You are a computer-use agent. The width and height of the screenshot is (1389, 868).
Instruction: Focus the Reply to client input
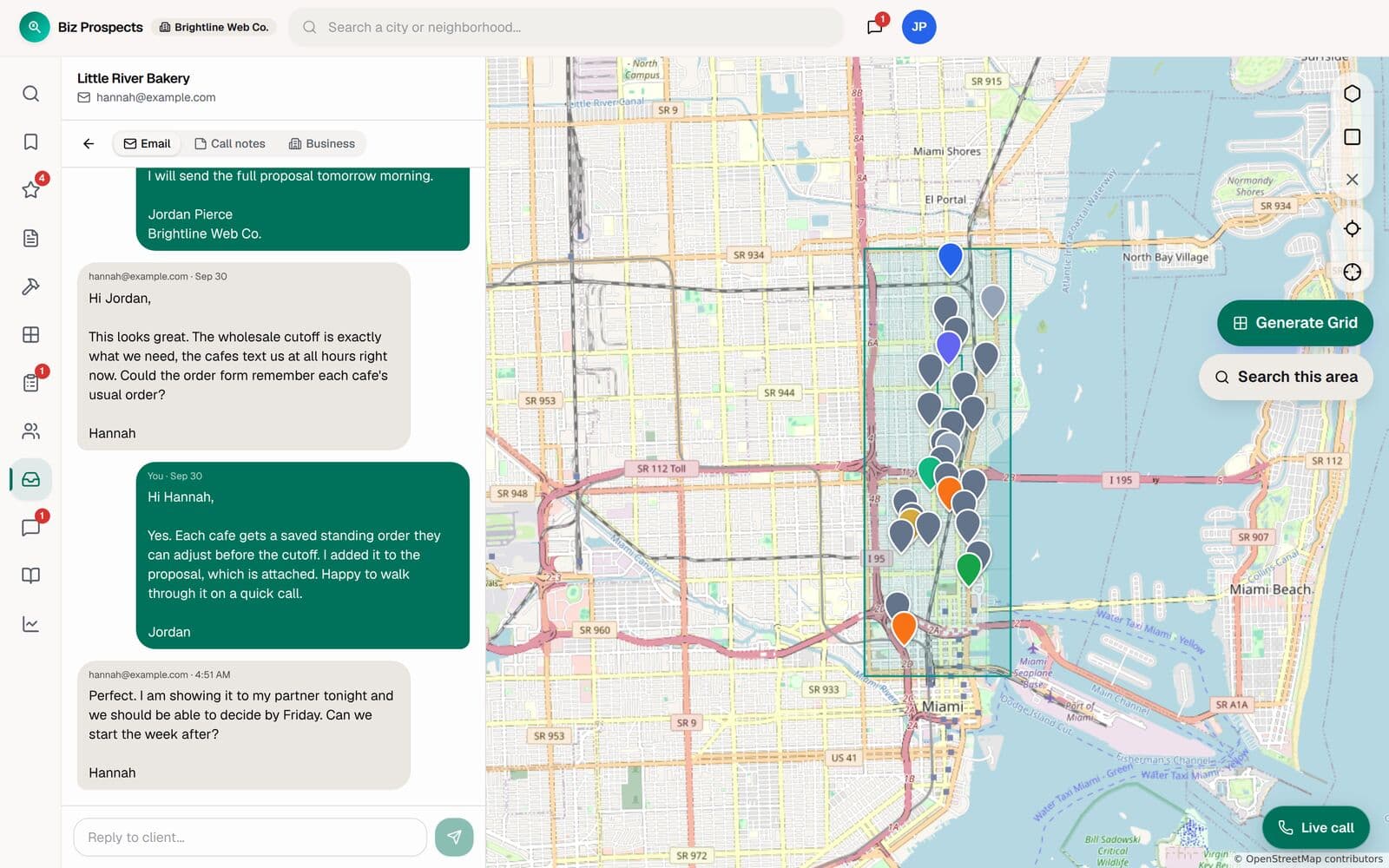[x=250, y=837]
